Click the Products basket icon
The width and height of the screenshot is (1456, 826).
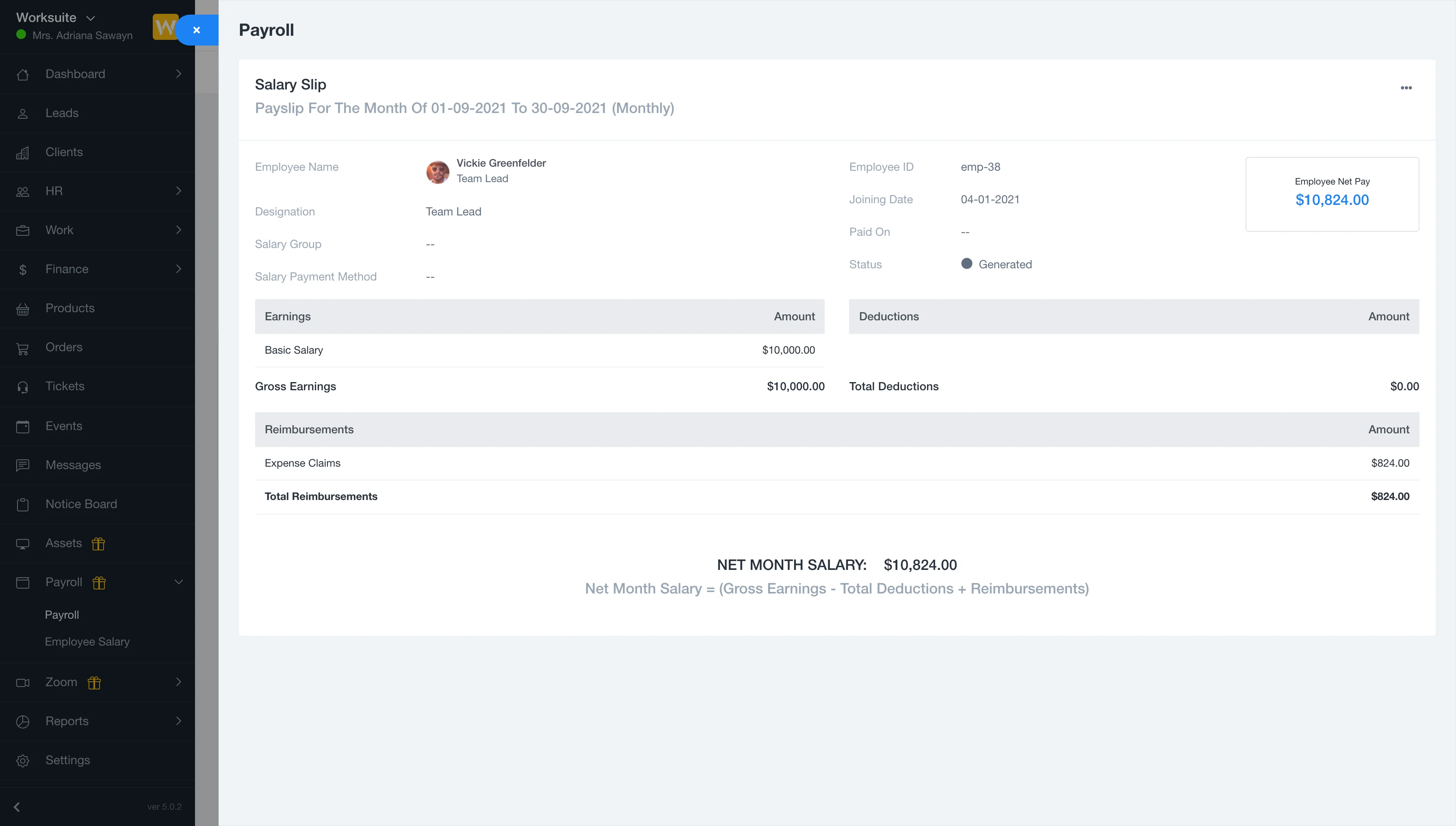point(23,309)
